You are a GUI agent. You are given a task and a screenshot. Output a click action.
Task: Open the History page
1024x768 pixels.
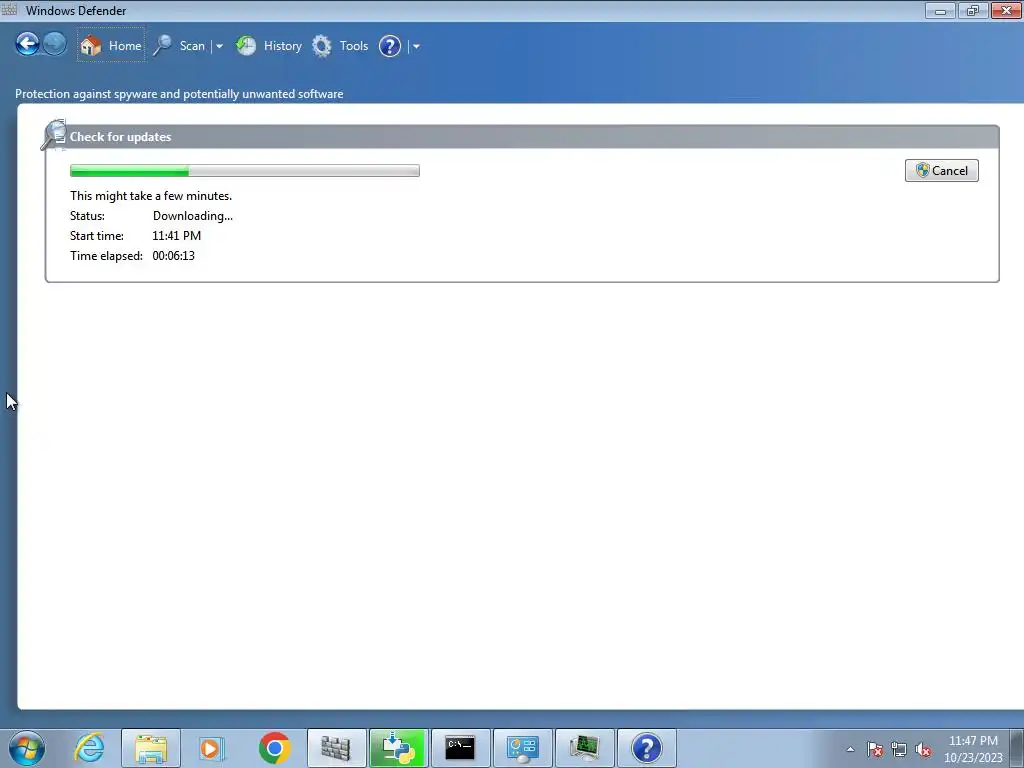coord(282,46)
